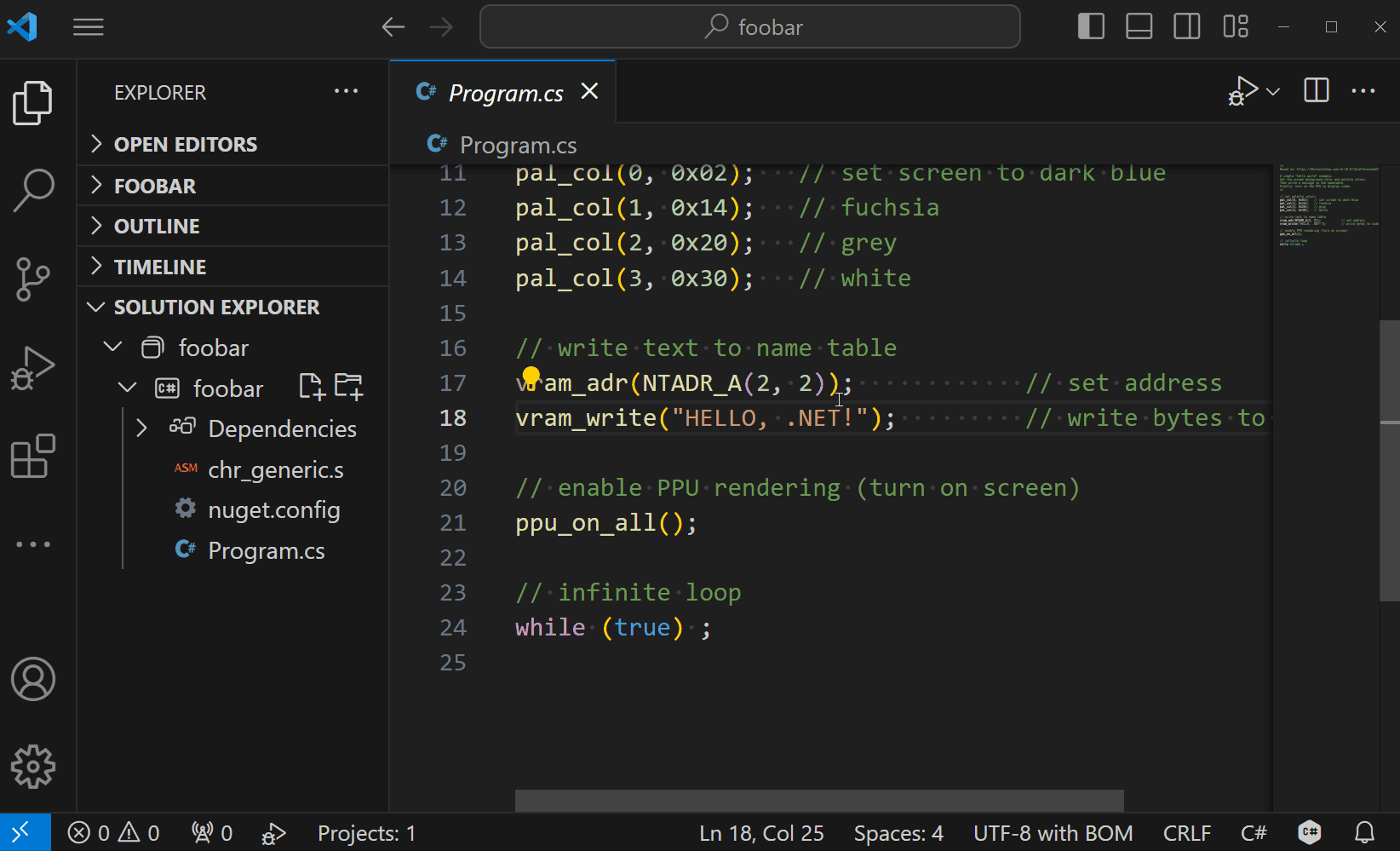Go forward with the right arrow
Screen dimensions: 1400x851
click(441, 27)
